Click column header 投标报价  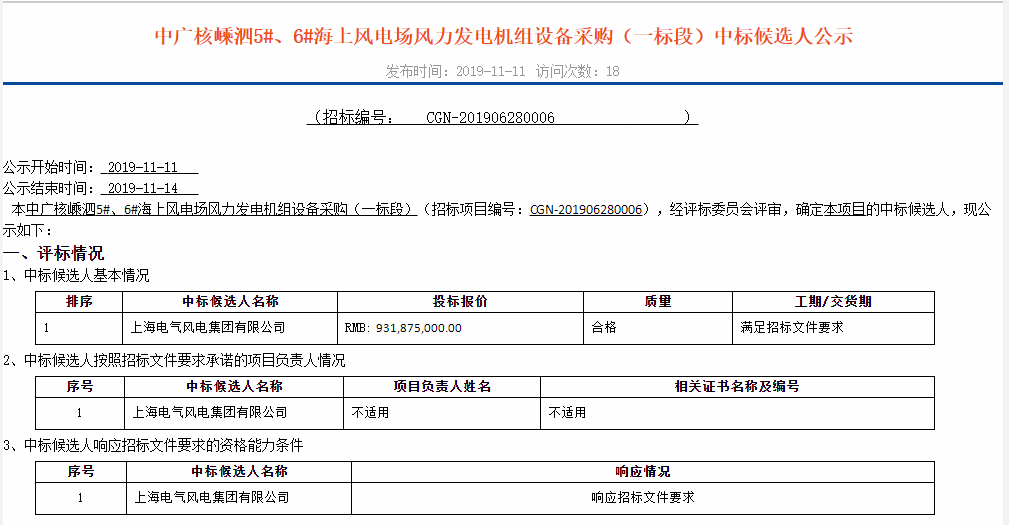point(460,302)
